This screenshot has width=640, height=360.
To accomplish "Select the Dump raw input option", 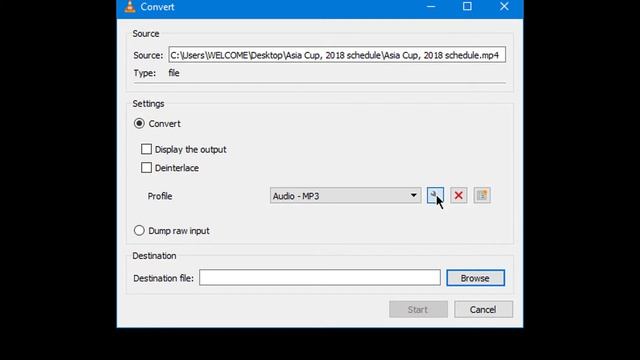I will [139, 231].
